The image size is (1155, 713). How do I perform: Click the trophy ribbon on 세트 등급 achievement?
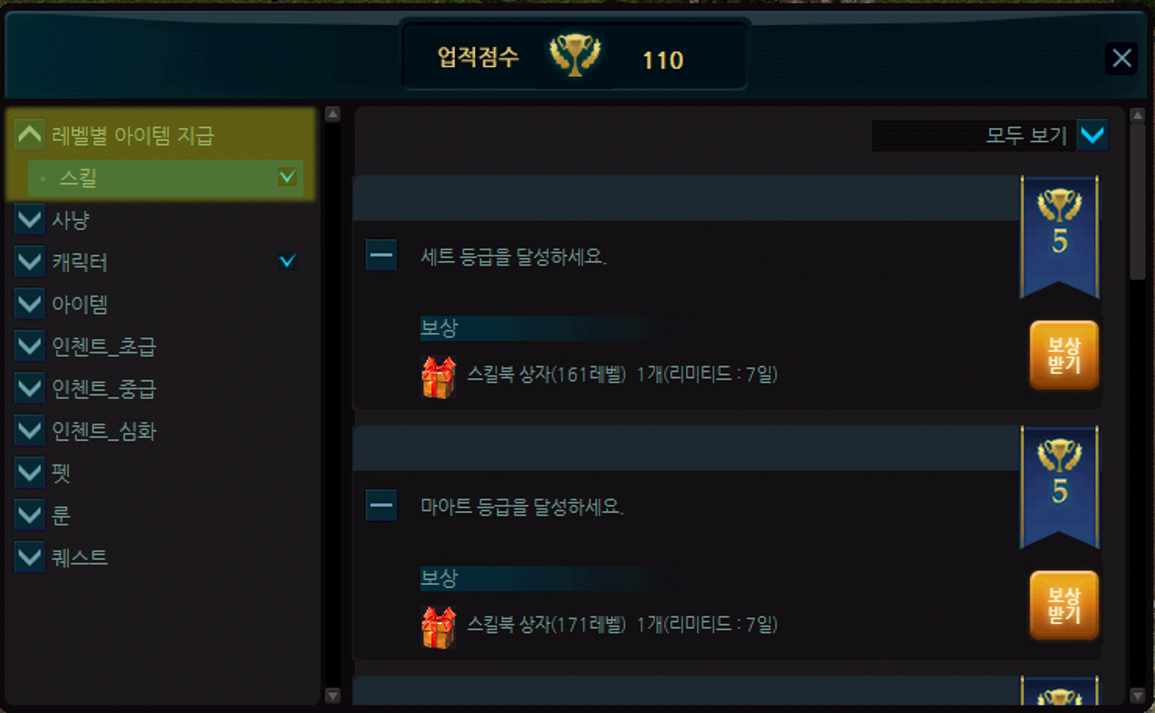coord(1059,236)
